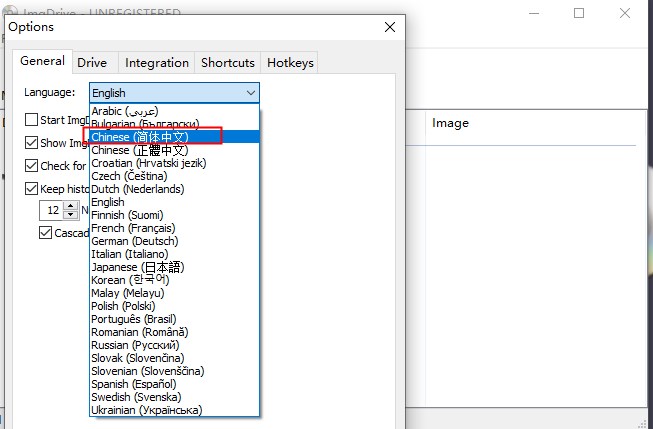This screenshot has width=653, height=429.
Task: Open the Integration tab
Action: coord(157,63)
